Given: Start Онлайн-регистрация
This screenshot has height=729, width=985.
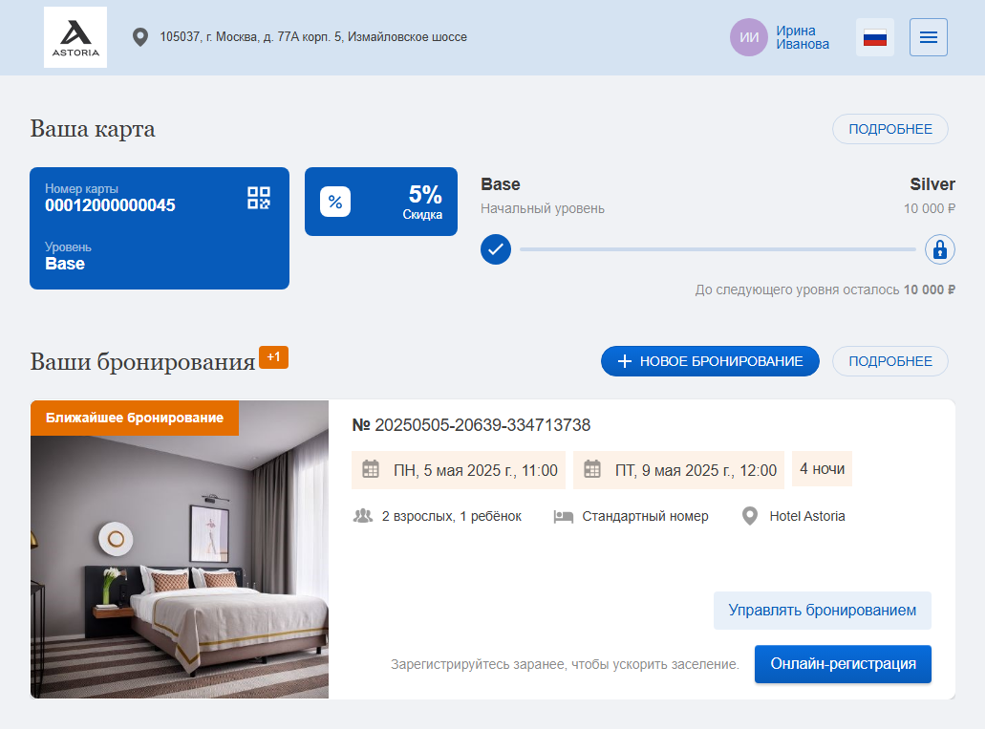Looking at the screenshot, I should click(843, 664).
